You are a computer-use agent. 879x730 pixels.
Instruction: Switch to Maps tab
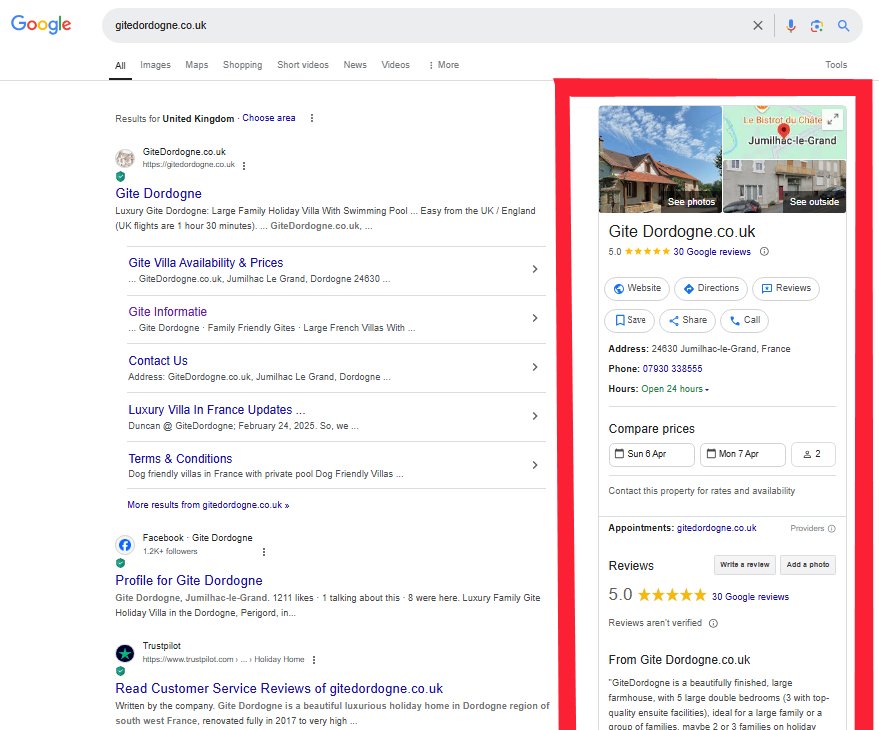pyautogui.click(x=197, y=65)
